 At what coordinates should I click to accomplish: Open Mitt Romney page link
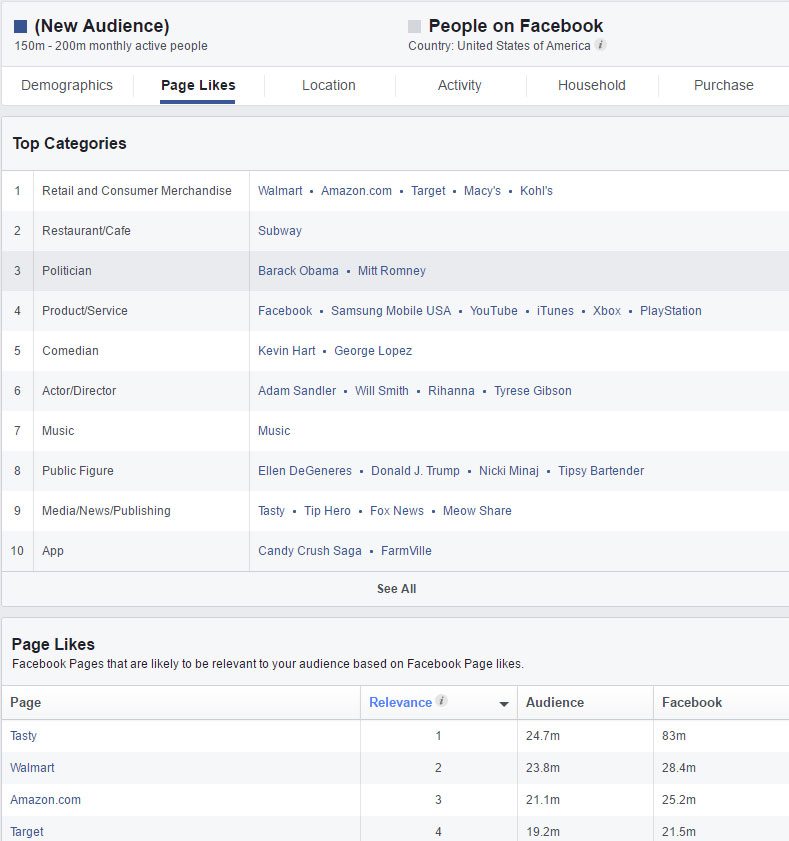click(x=392, y=271)
